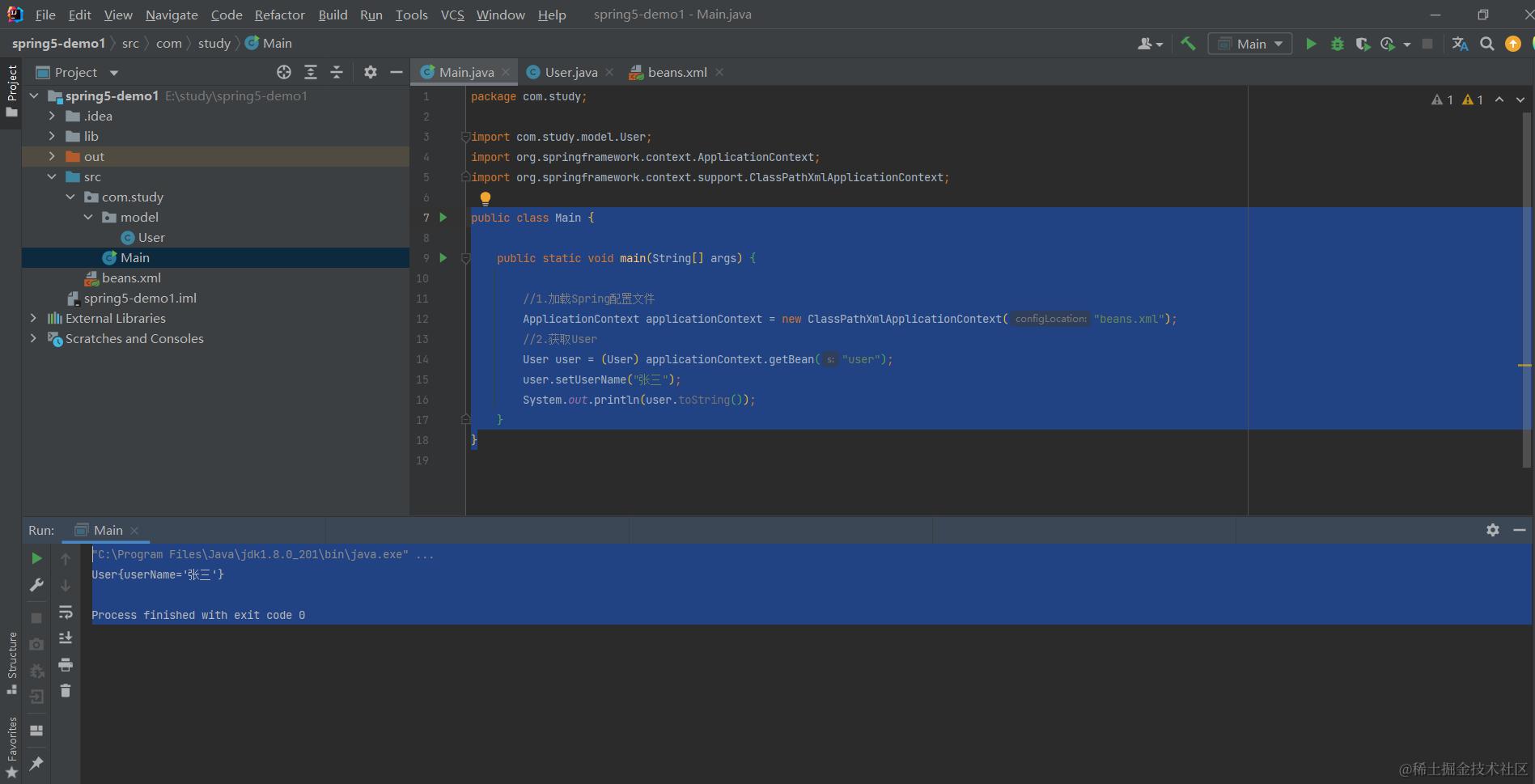Click the run gutter icon beside class Main
This screenshot has width=1535, height=784.
click(443, 217)
